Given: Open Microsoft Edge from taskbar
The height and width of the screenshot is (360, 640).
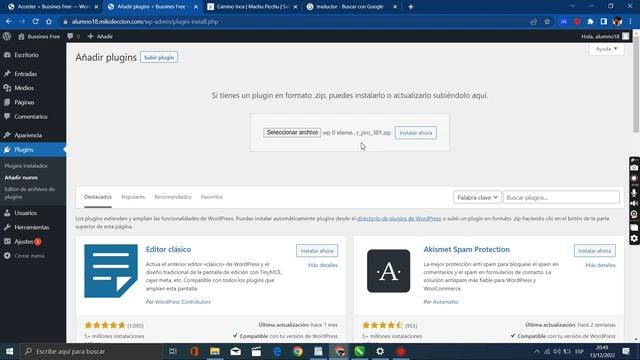Looking at the screenshot, I should click(x=277, y=351).
